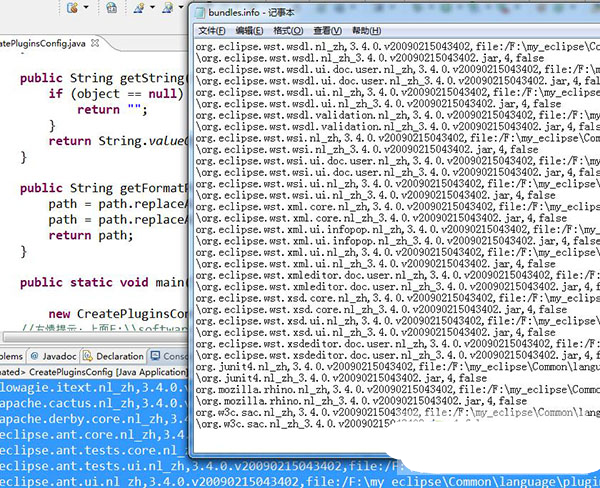Screen dimensions: 600x488
Task: Click the Eclipse editor's horizontal scrollbar
Action: 96,337
